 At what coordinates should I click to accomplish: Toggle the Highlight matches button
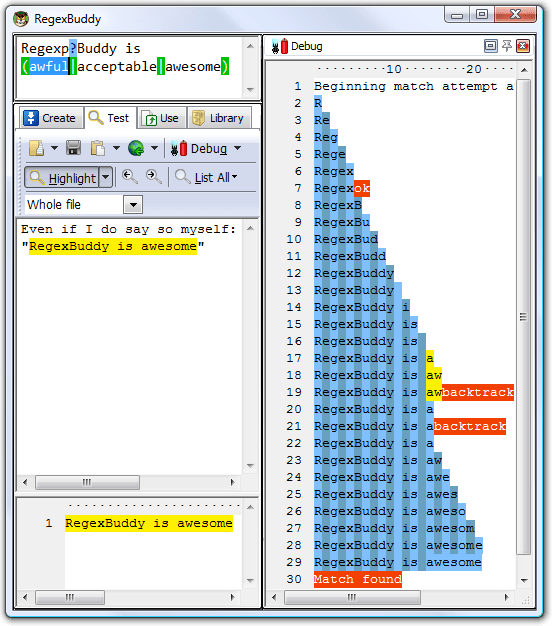(x=62, y=177)
